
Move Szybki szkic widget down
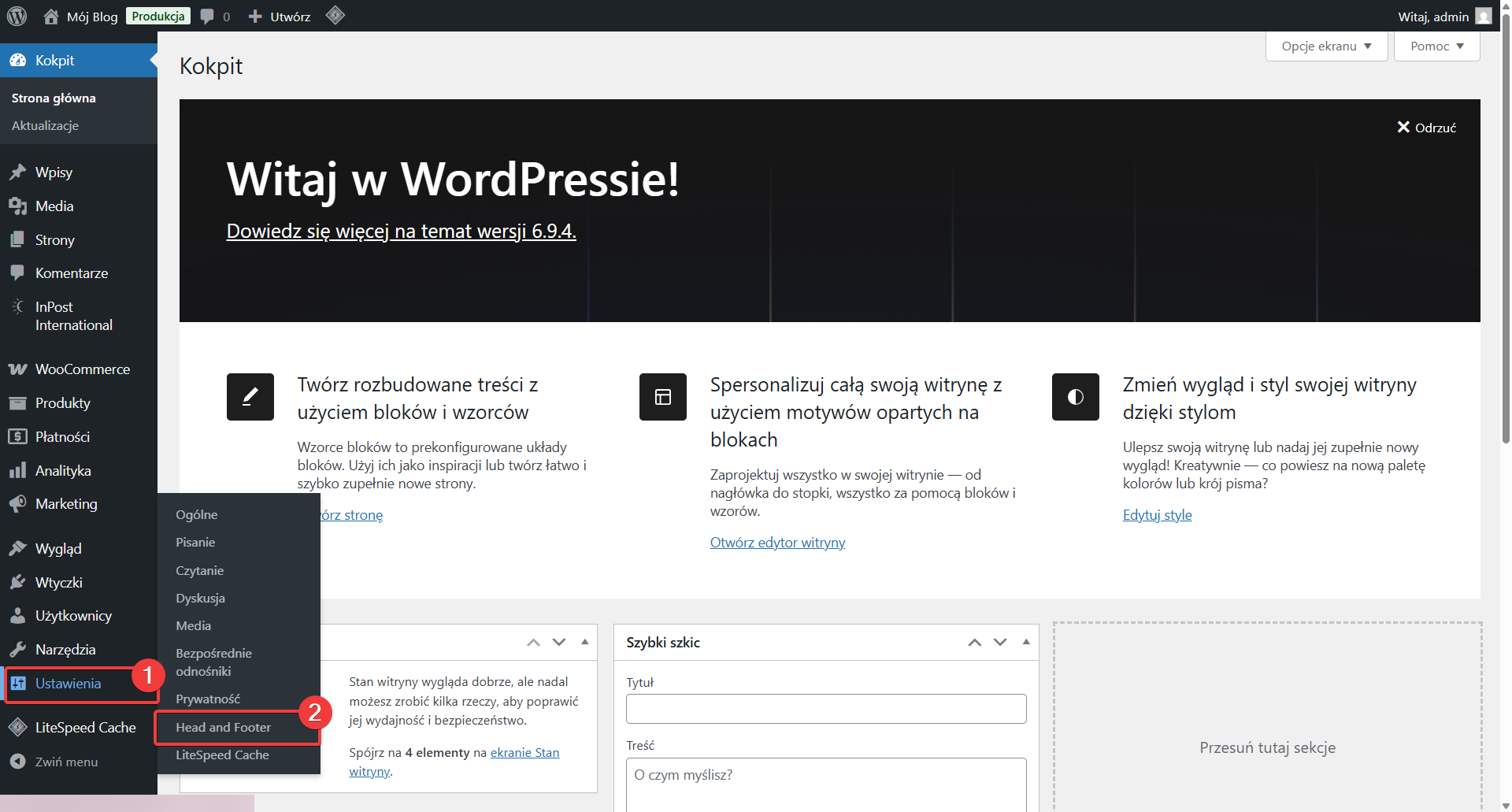pos(1000,643)
